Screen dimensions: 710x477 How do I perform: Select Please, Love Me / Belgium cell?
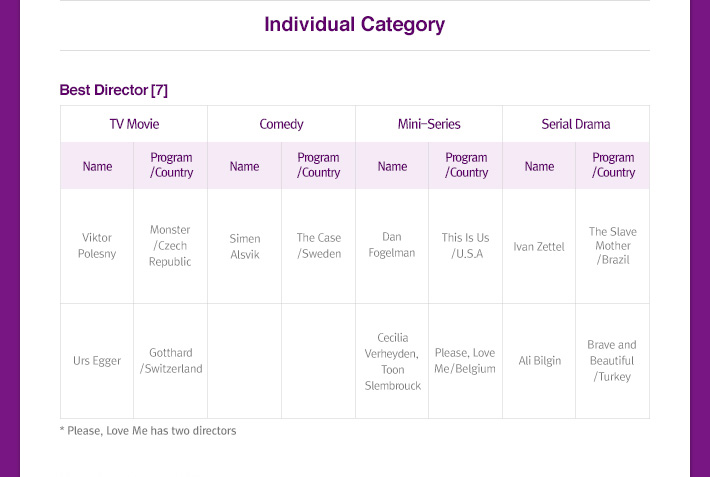(465, 361)
